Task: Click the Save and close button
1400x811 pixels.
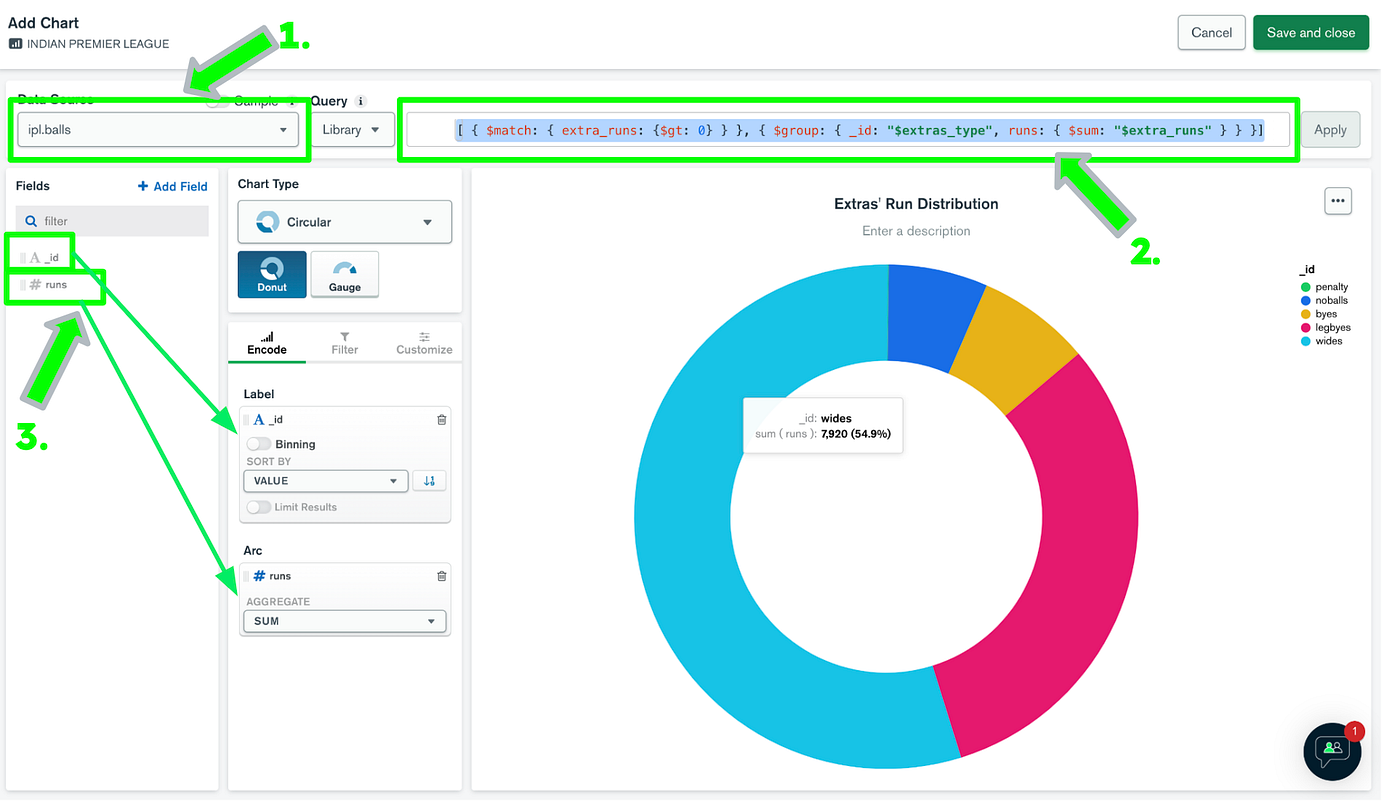Action: pyautogui.click(x=1310, y=32)
